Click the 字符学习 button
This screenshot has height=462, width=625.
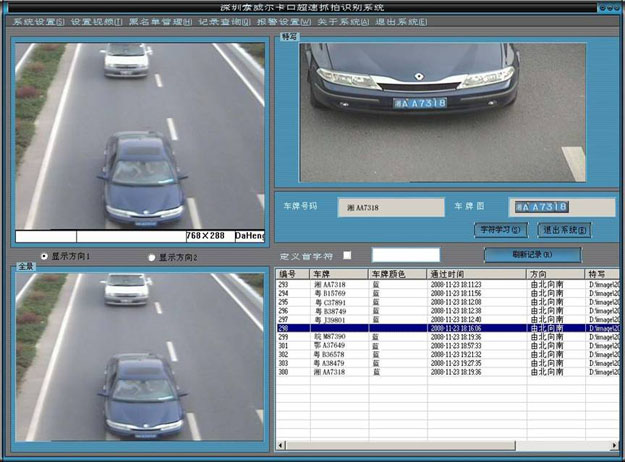(x=499, y=230)
